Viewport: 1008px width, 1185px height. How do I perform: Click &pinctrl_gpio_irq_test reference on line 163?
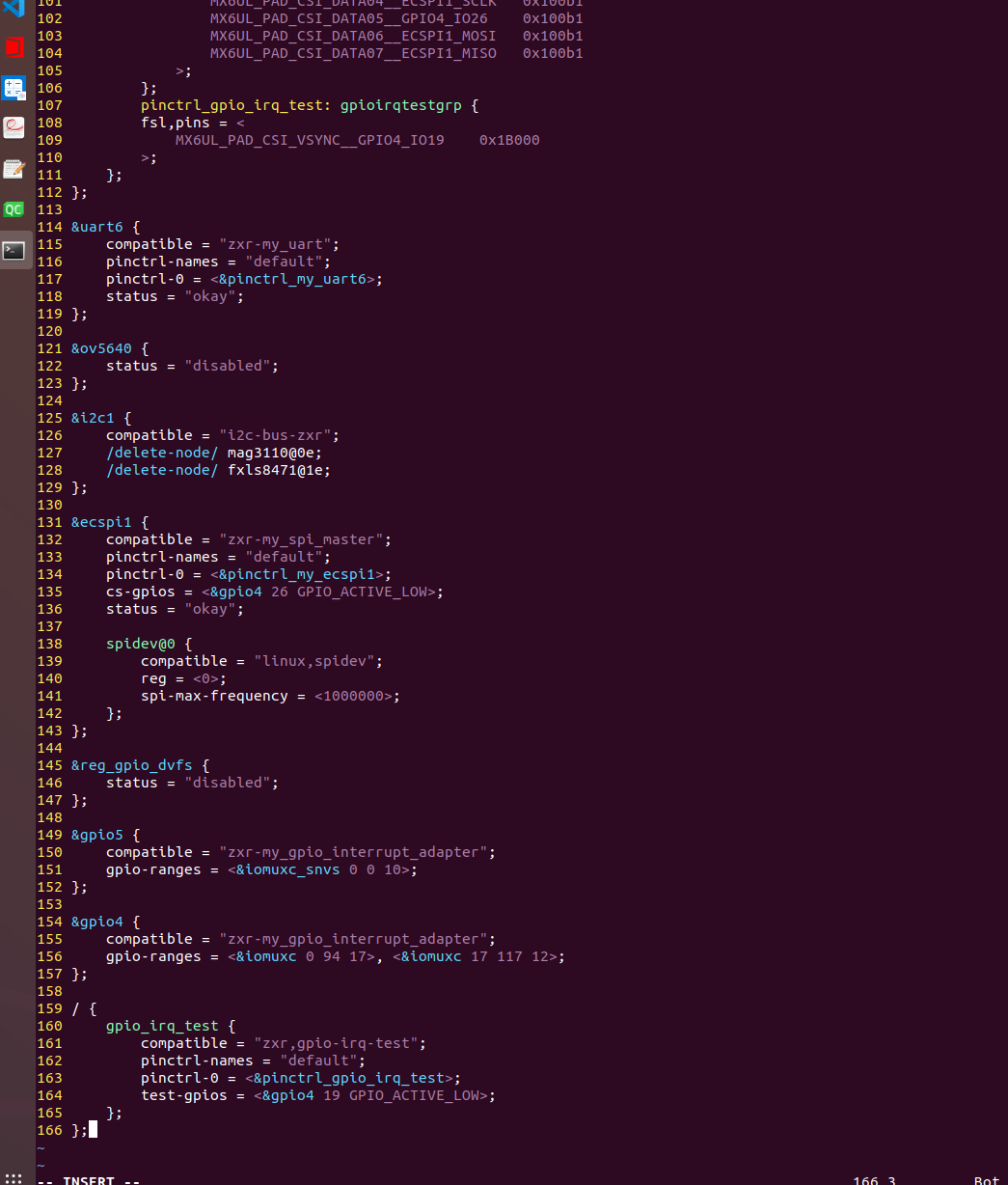click(349, 1078)
